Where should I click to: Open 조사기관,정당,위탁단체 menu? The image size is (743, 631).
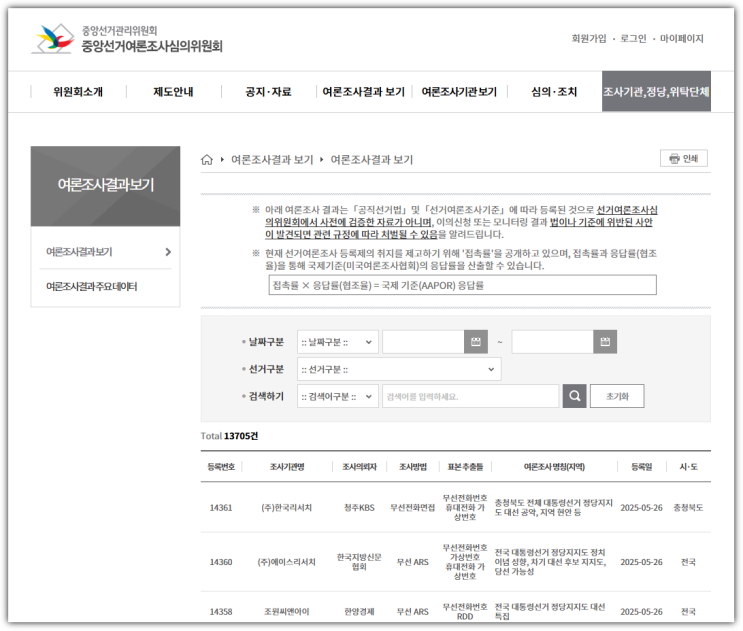tap(656, 91)
